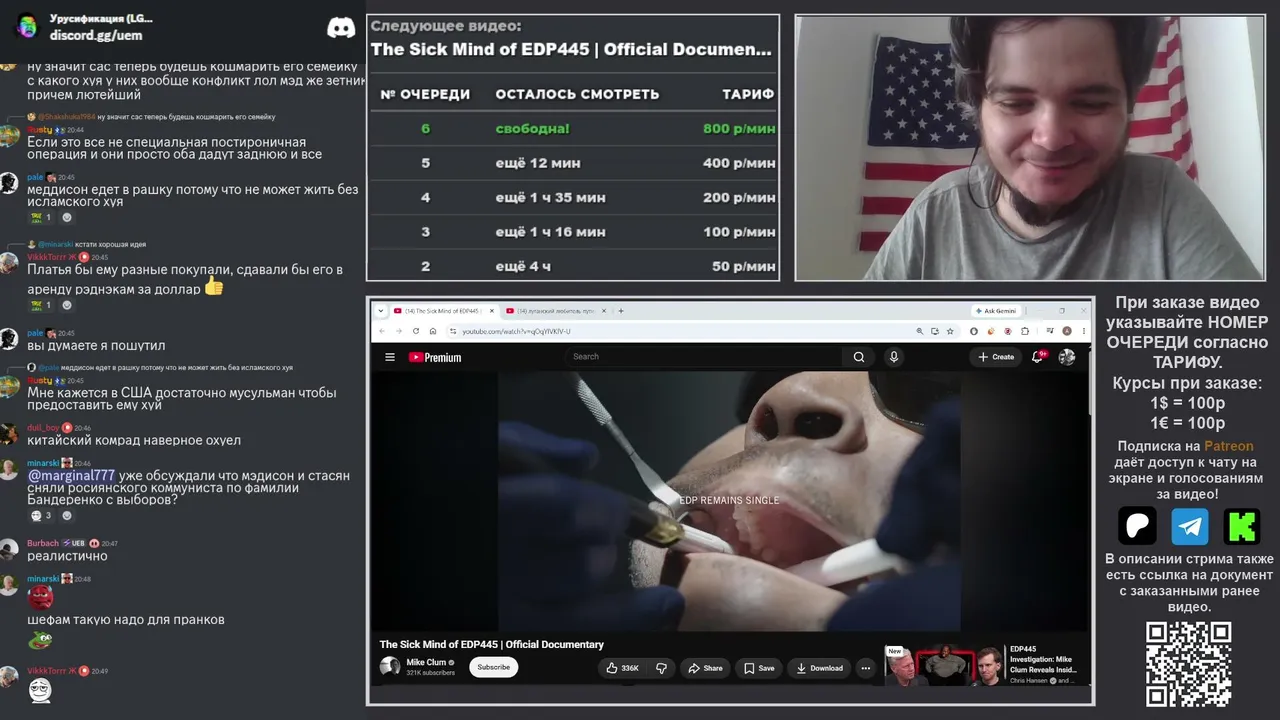This screenshot has height=720, width=1280.
Task: Open a new browser tab
Action: [x=620, y=311]
